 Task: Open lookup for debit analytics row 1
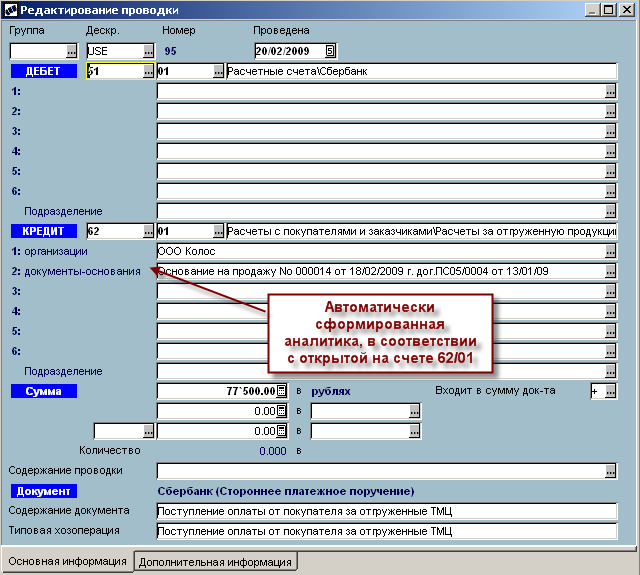[610, 91]
